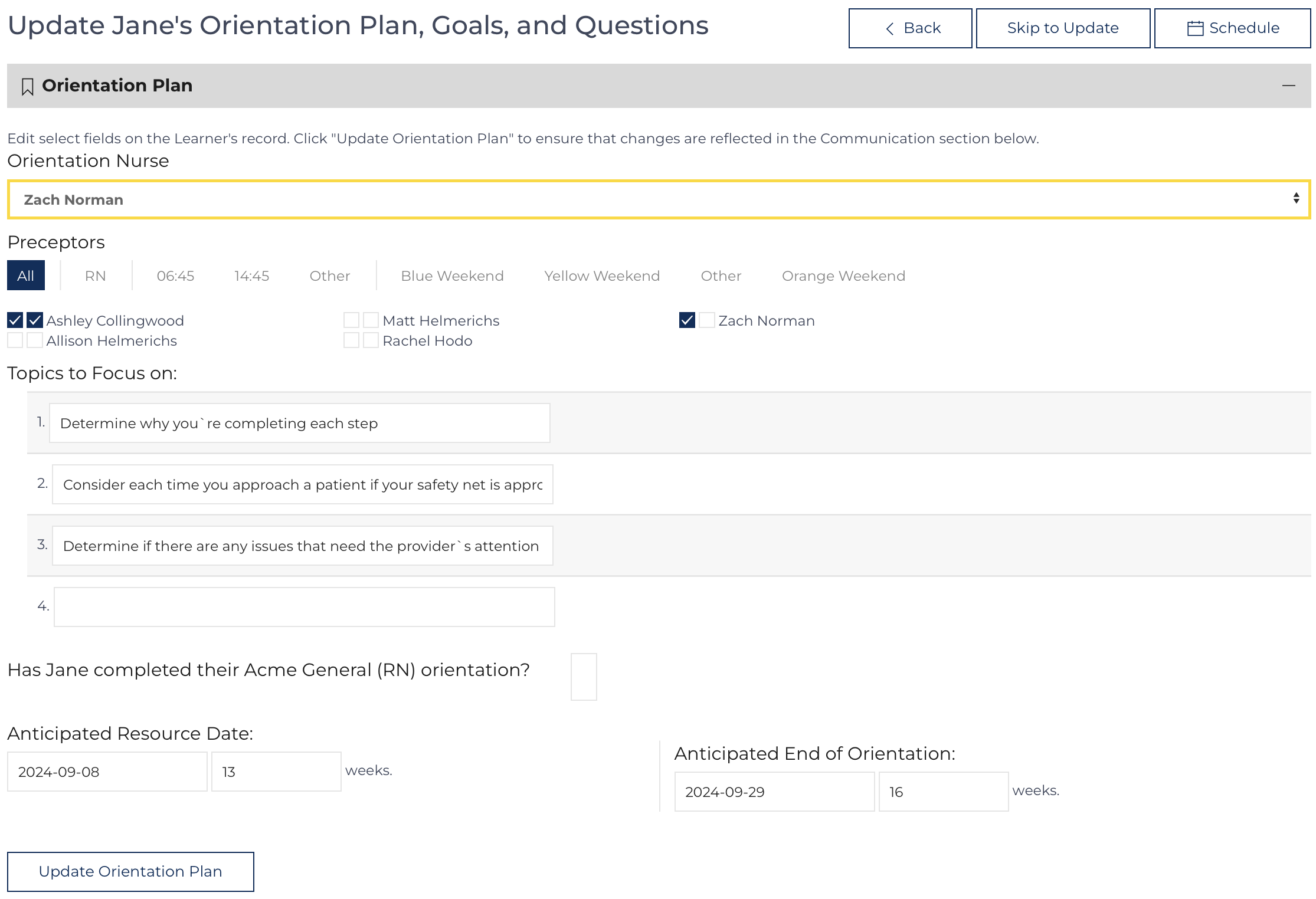Uncheck first checkbox for Ashley Collingwood

[x=15, y=320]
